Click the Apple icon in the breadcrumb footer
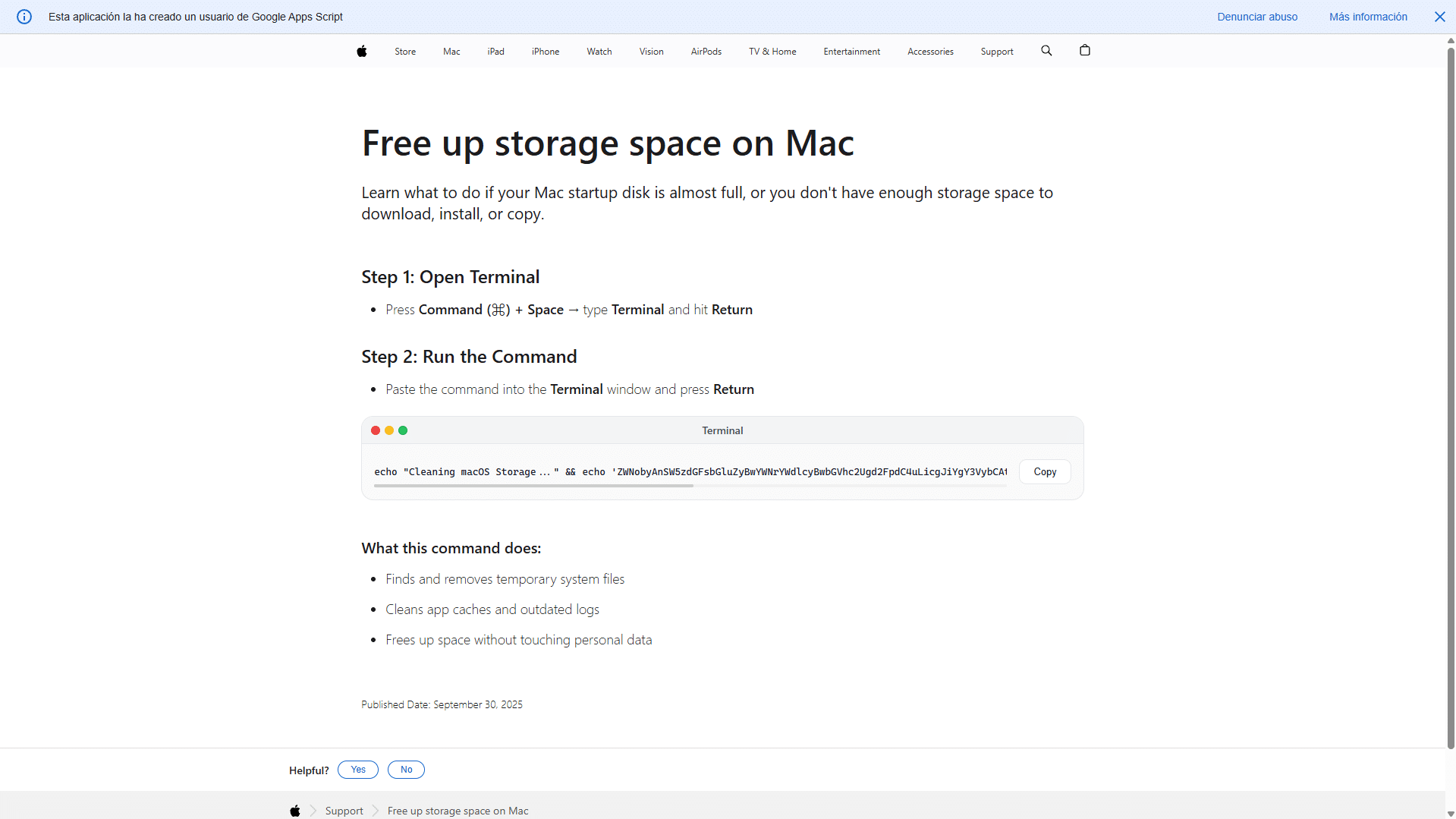 coord(295,810)
